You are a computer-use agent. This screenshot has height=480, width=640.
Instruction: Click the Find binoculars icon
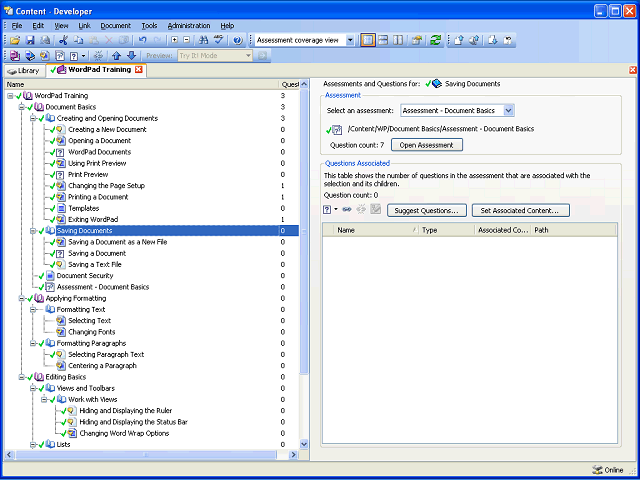pos(204,40)
